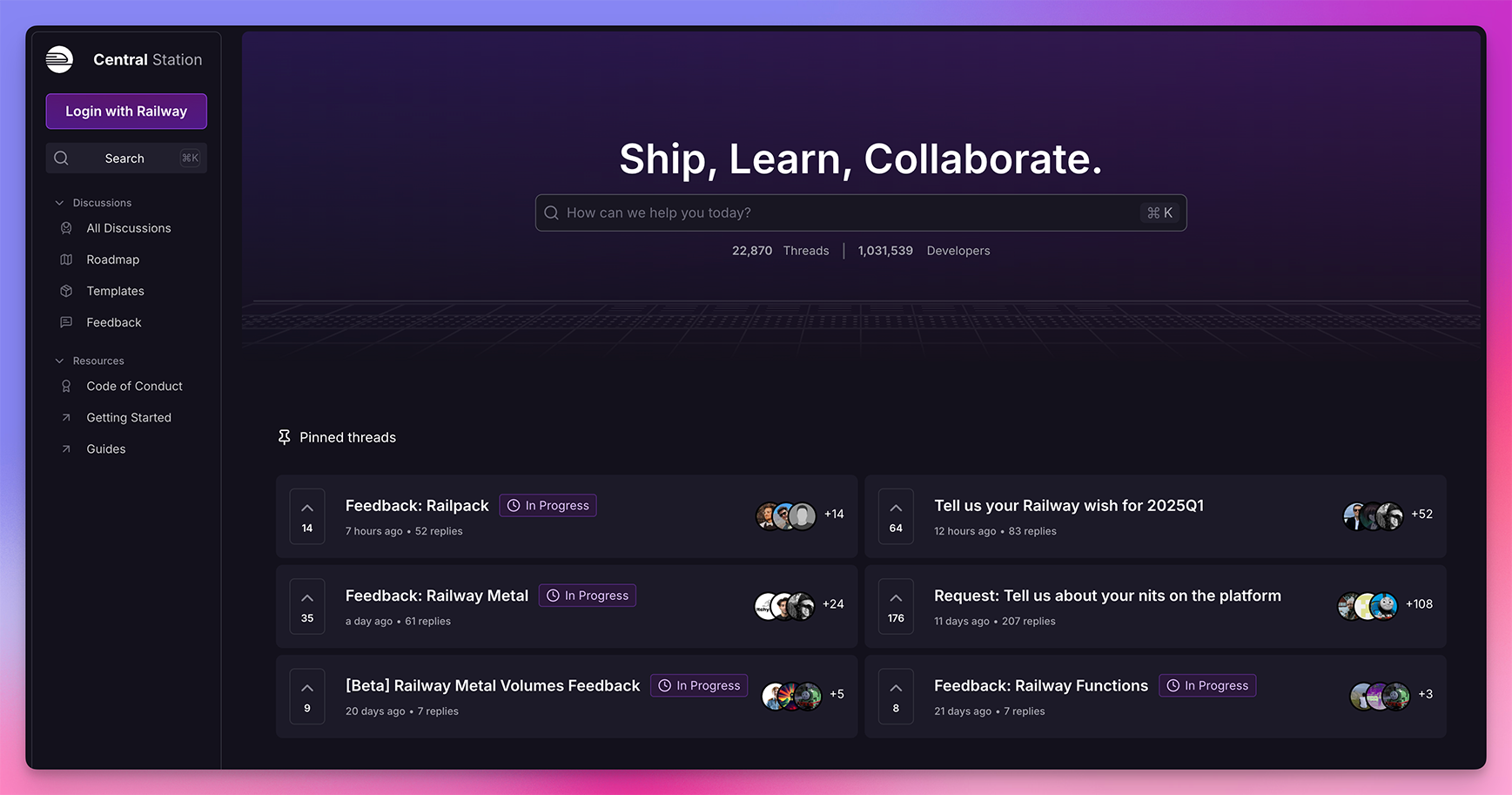This screenshot has width=1512, height=795.
Task: Click avatars on the nits request thread
Action: [x=1368, y=605]
